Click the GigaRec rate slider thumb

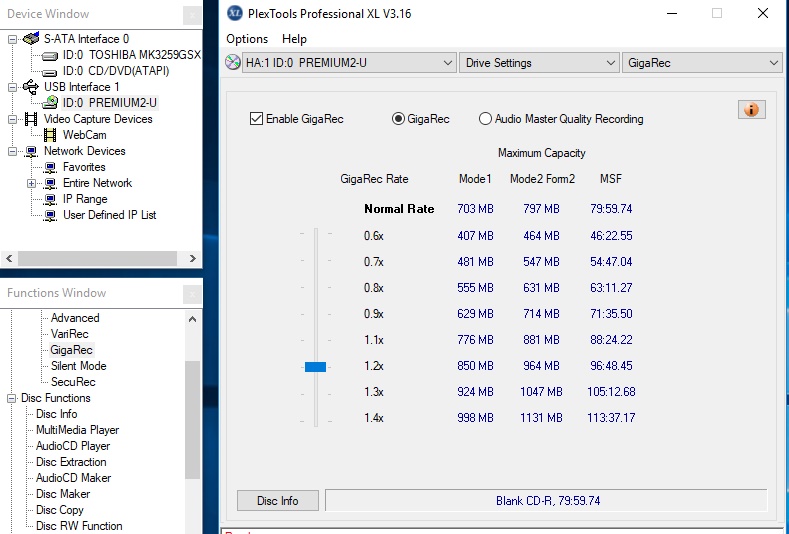pyautogui.click(x=315, y=366)
